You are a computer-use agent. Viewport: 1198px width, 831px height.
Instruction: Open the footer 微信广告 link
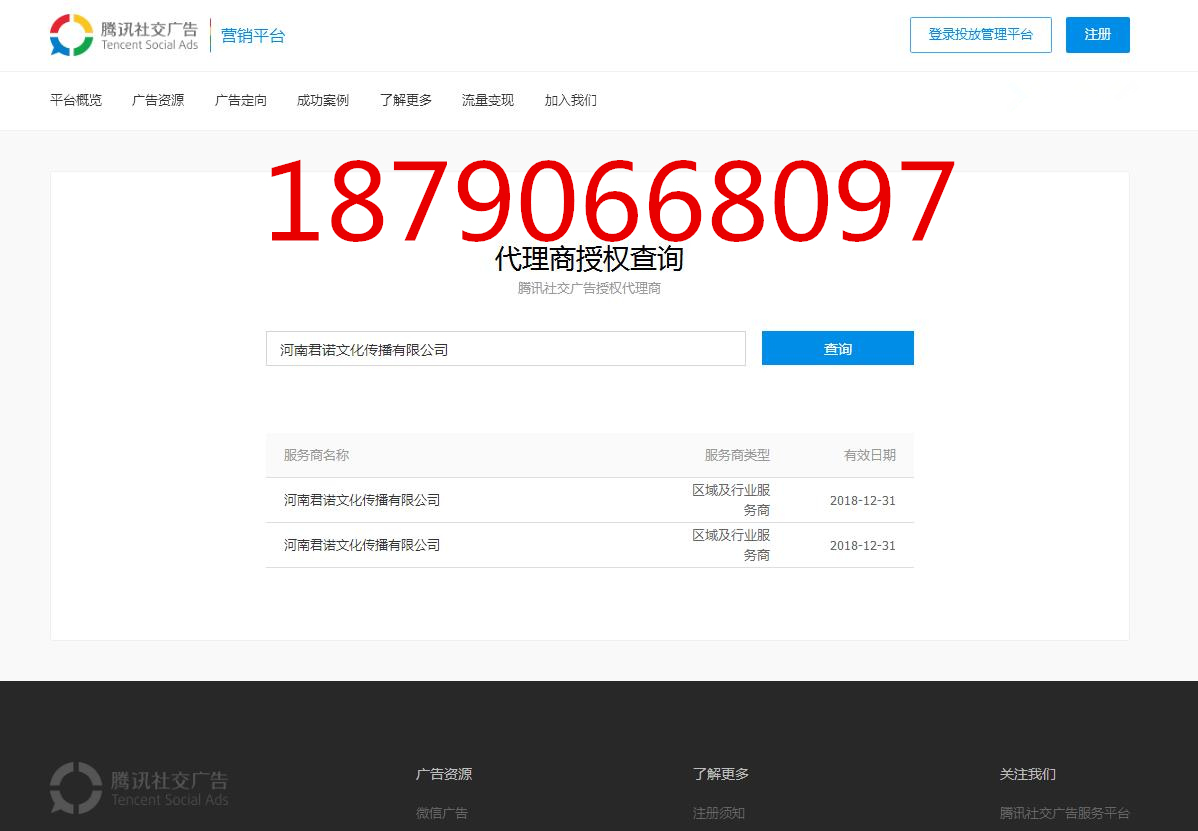click(442, 813)
